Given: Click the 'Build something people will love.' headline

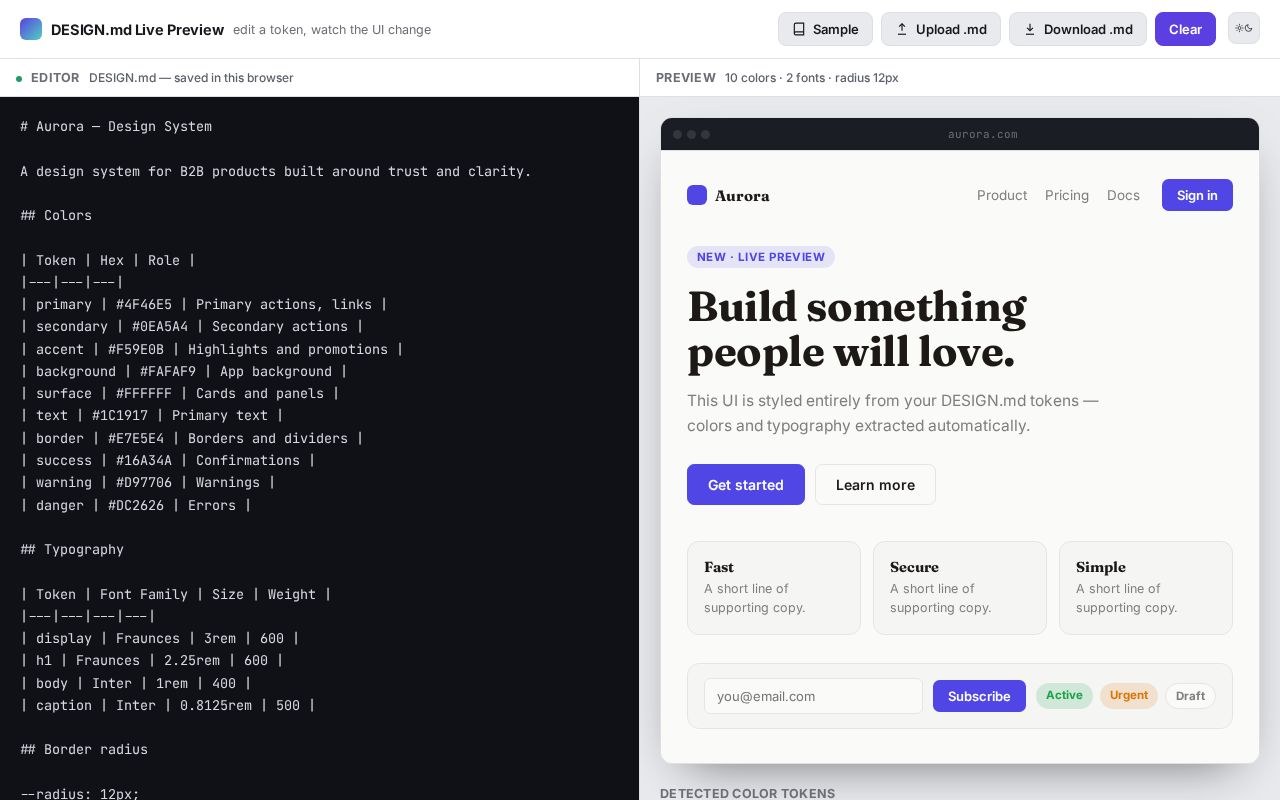Looking at the screenshot, I should [857, 329].
